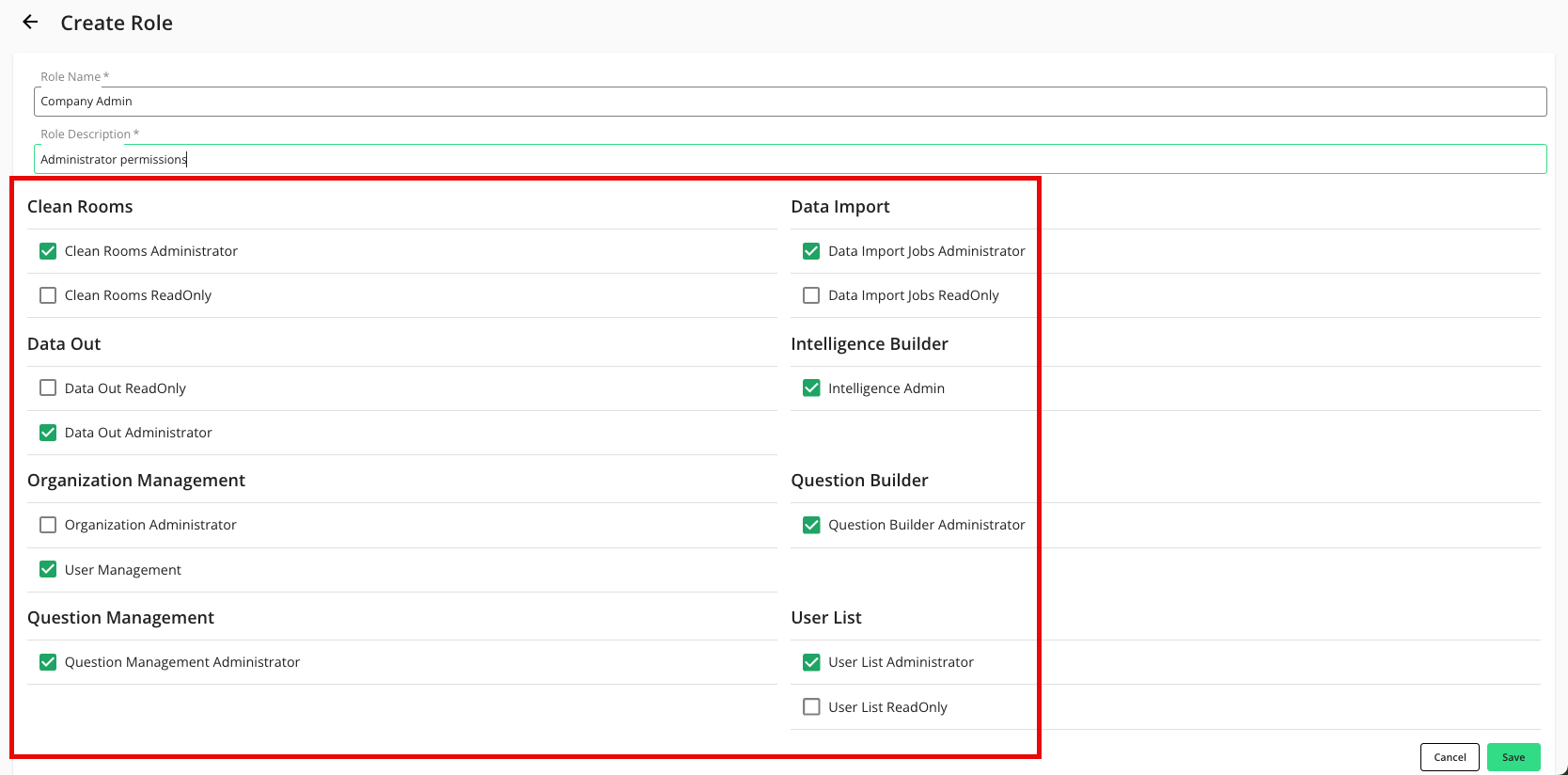Uncheck Clean Rooms Administrator checkbox
Viewport: 1568px width, 775px height.
coord(48,251)
